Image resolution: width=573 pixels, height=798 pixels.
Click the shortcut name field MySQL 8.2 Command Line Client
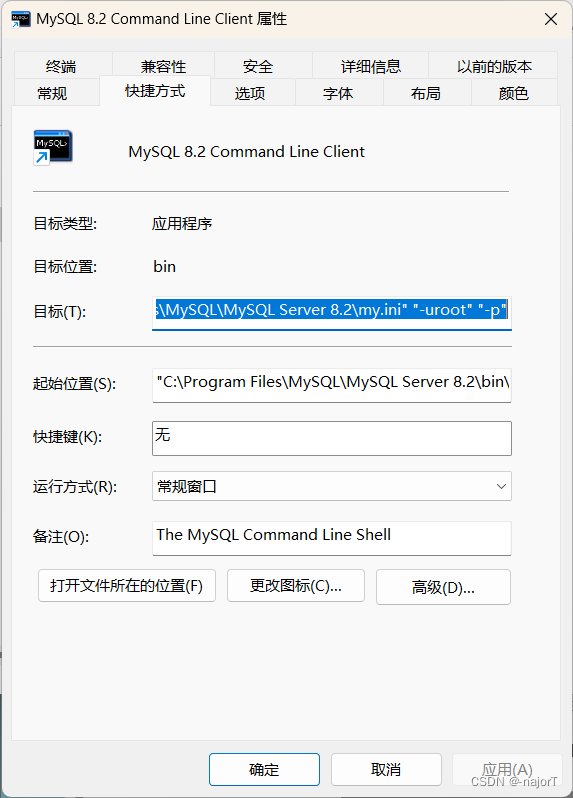point(246,152)
